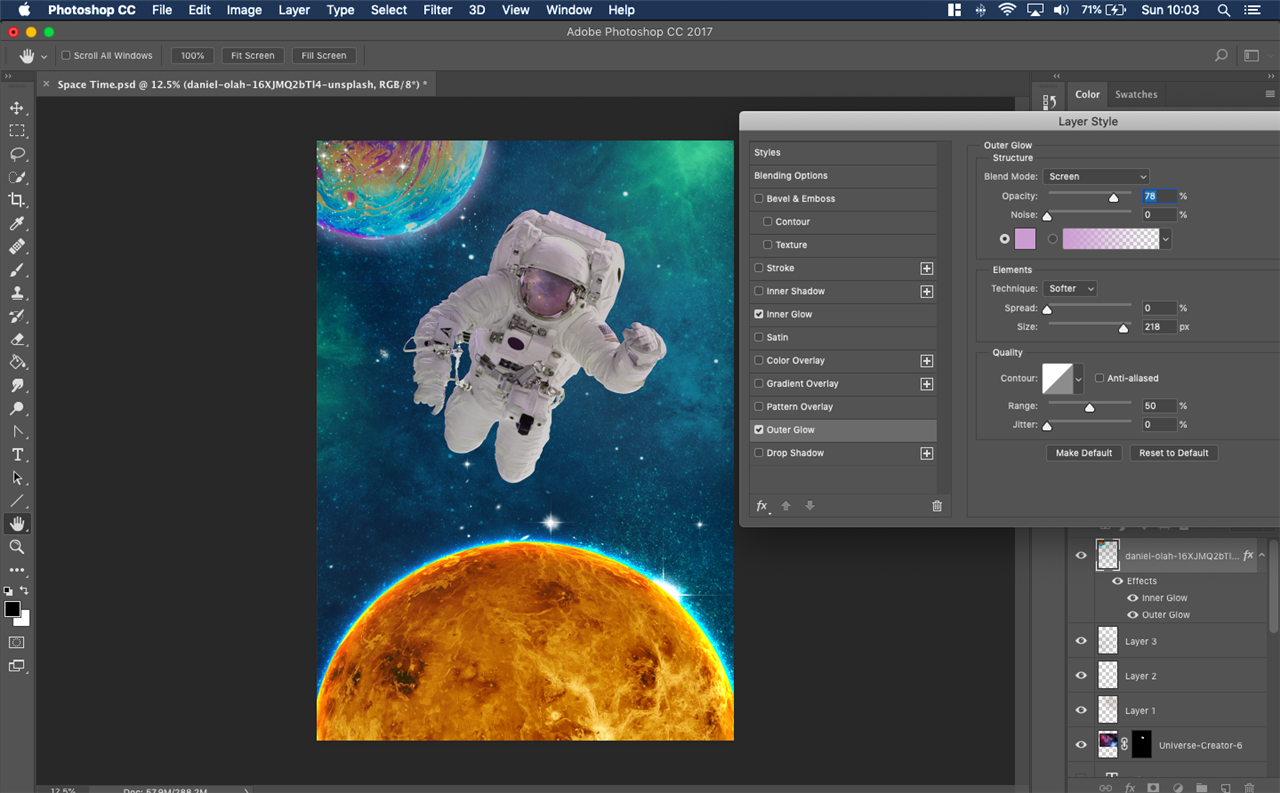Open Hand tool preset picker arrow
The height and width of the screenshot is (793, 1280).
[44, 57]
